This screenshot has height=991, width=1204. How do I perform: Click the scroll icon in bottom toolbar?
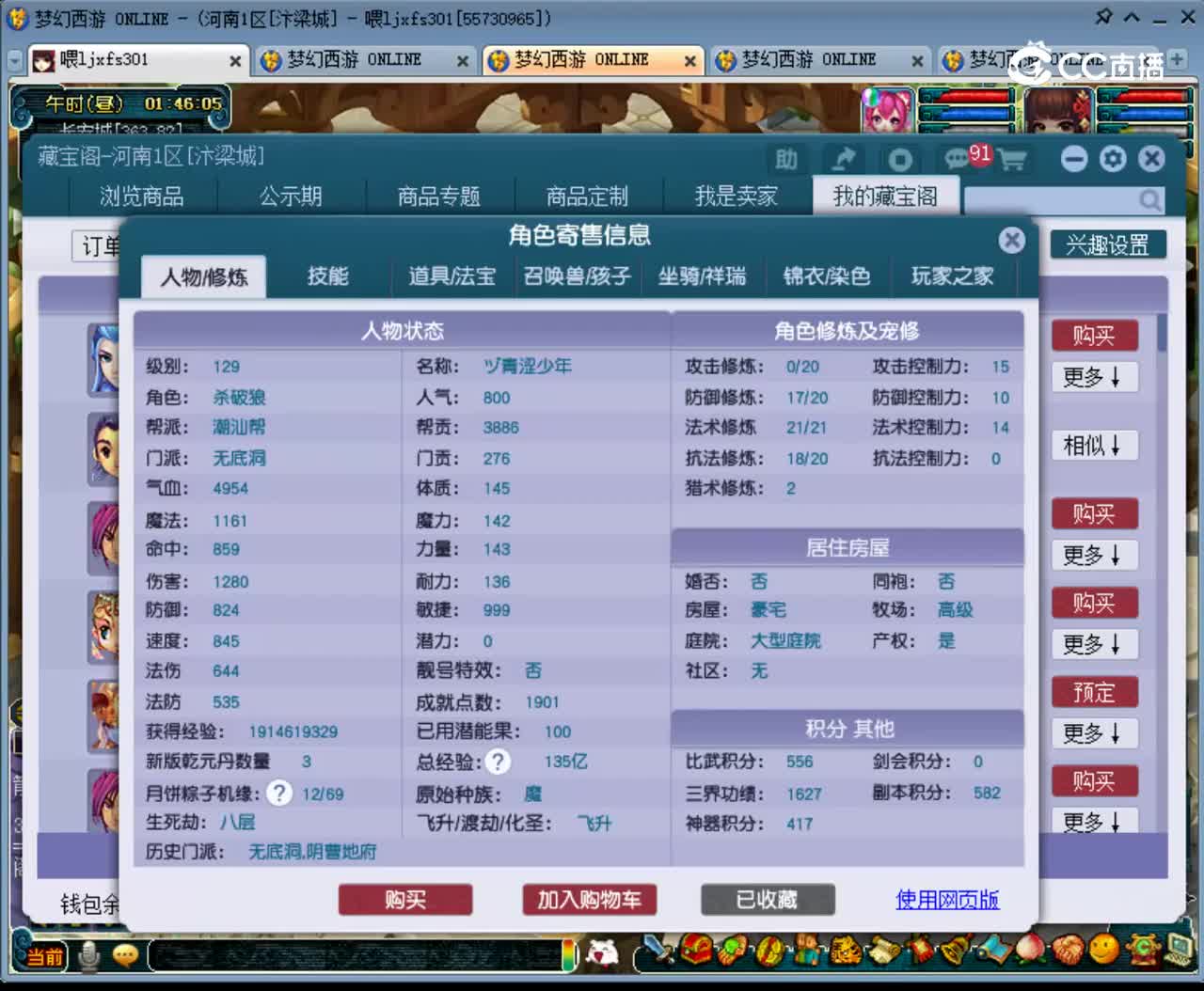click(x=884, y=951)
